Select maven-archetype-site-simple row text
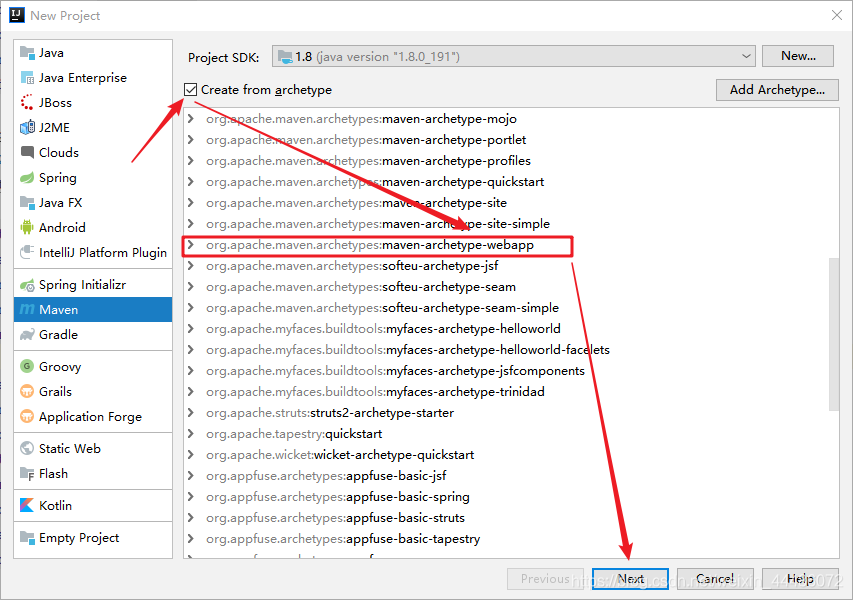This screenshot has height=600, width=853. (x=378, y=224)
